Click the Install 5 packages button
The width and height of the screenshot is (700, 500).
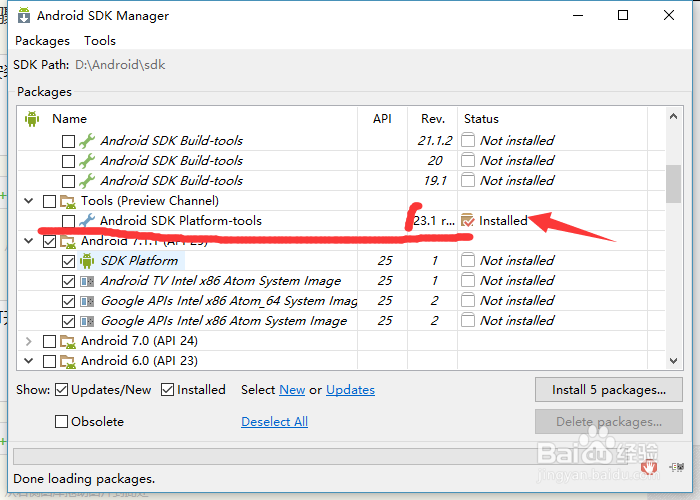[609, 390]
